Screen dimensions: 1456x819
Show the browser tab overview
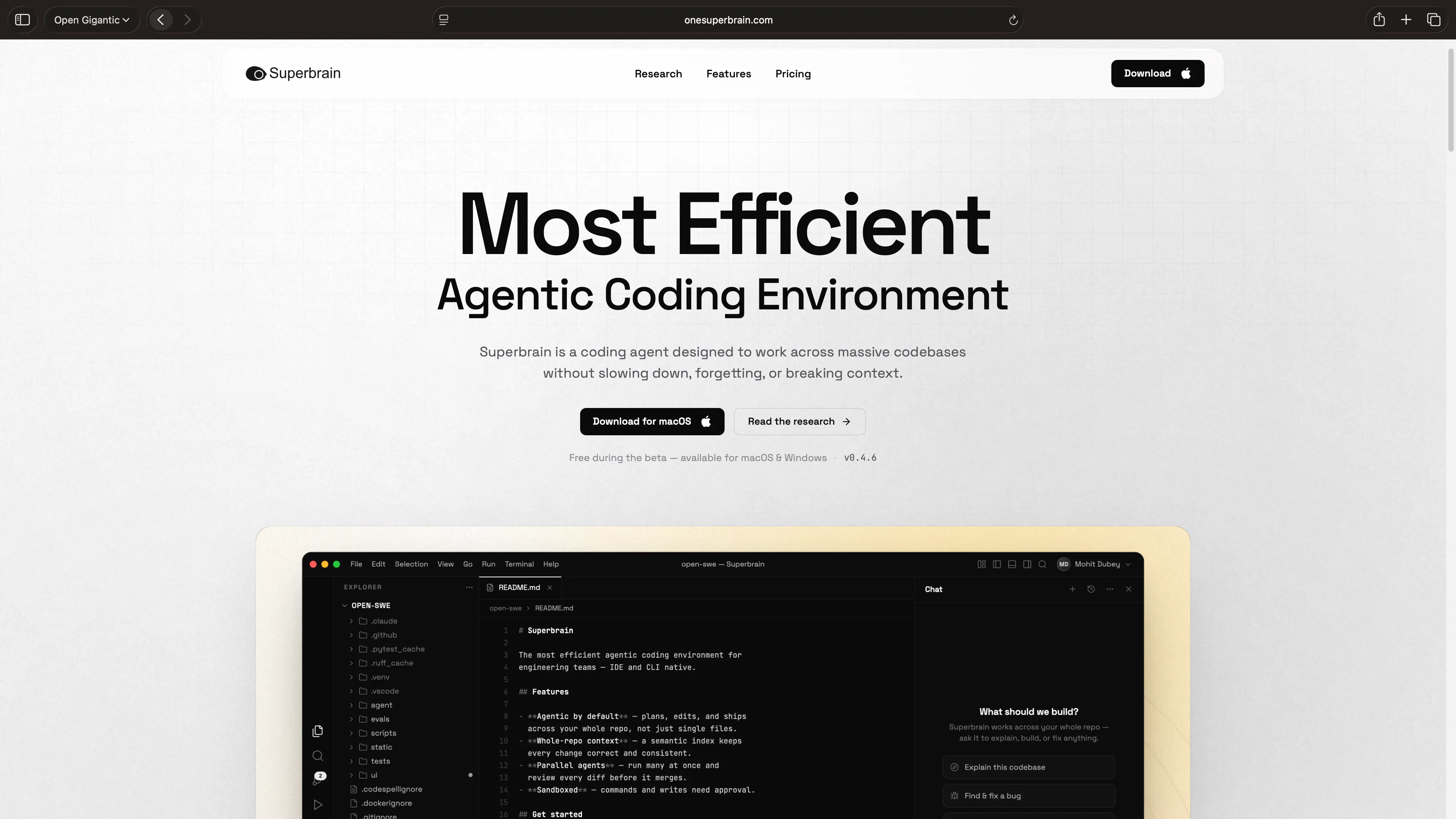pos(1433,20)
